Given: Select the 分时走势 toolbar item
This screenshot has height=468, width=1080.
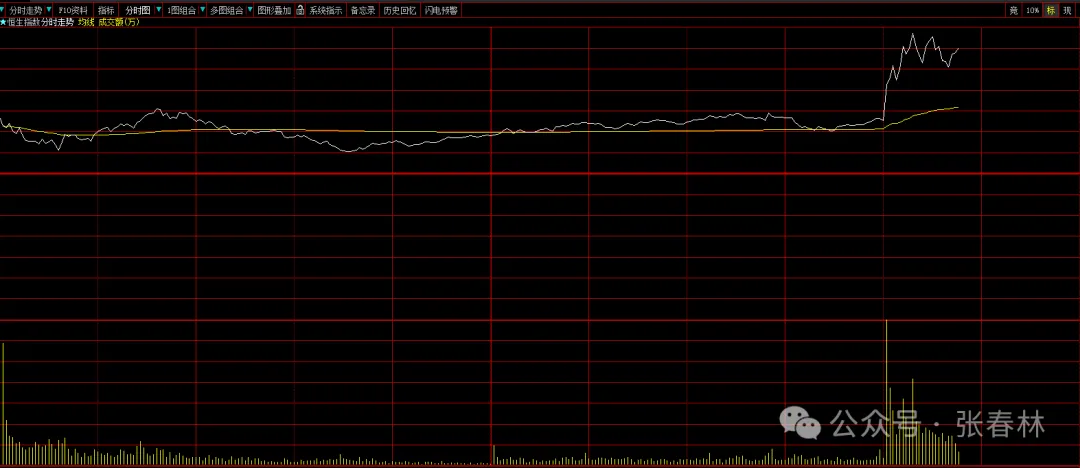Looking at the screenshot, I should coord(25,10).
